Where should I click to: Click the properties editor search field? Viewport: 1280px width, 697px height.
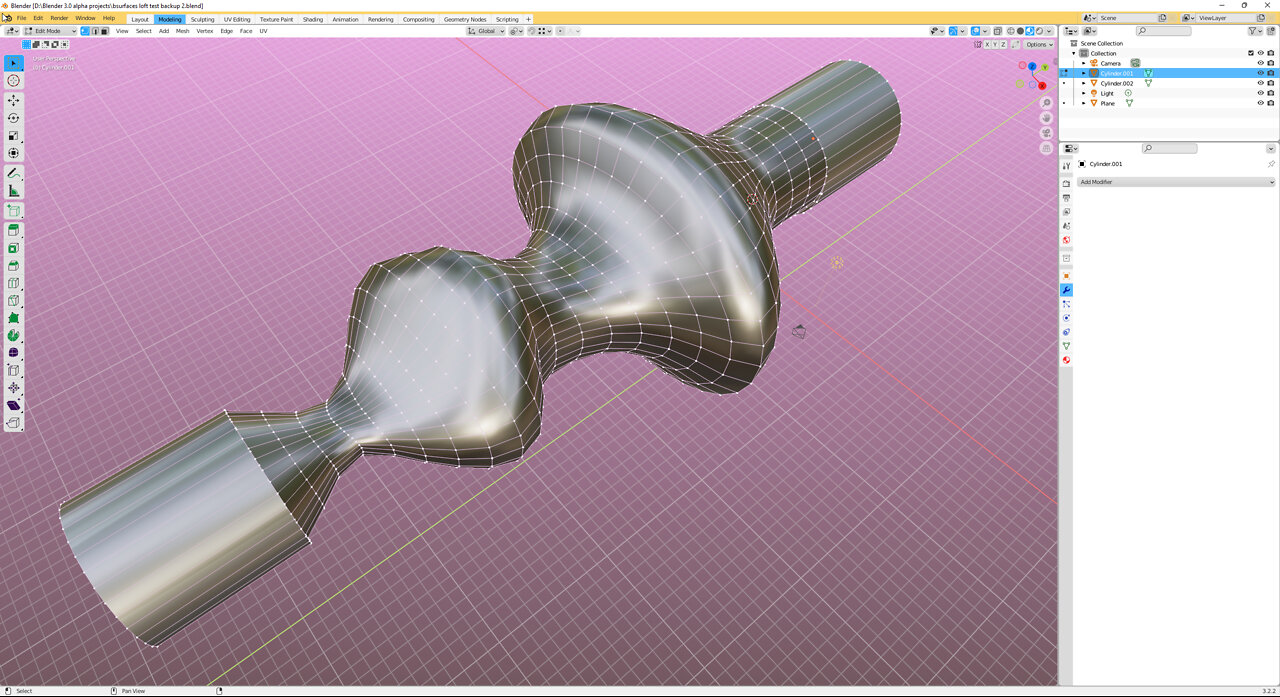click(x=1170, y=148)
